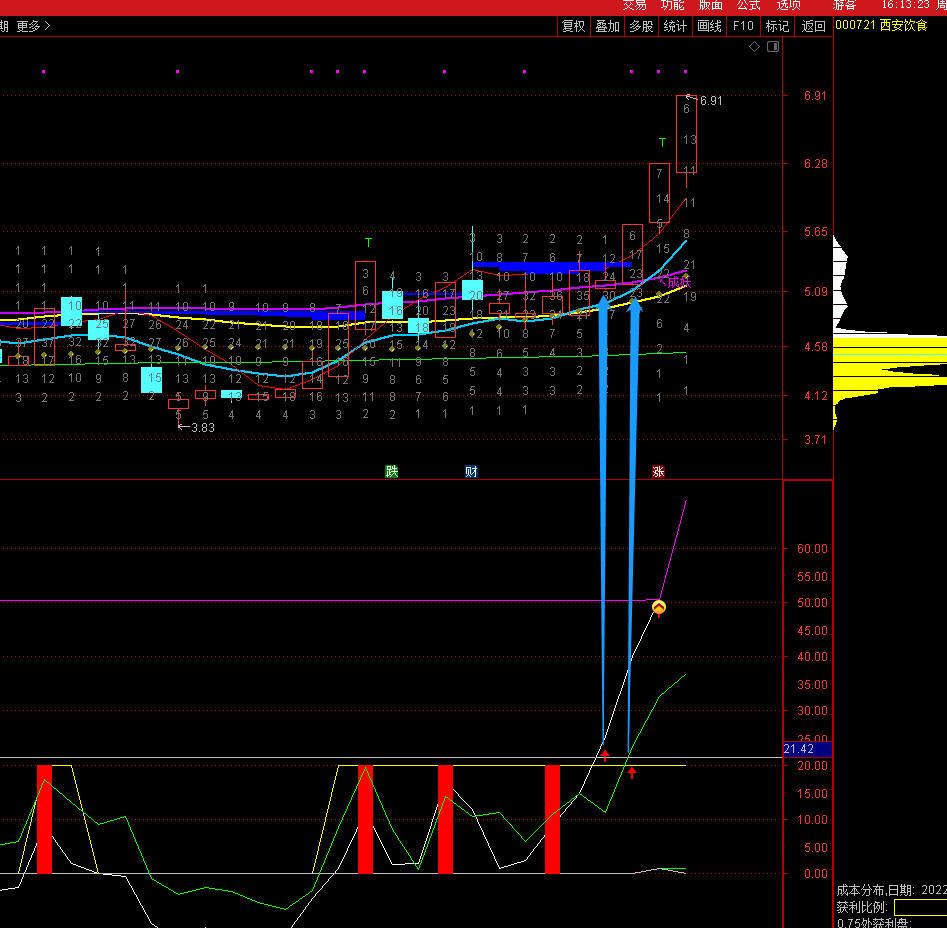
Task: Activate the 画线 drawing tool
Action: (709, 26)
